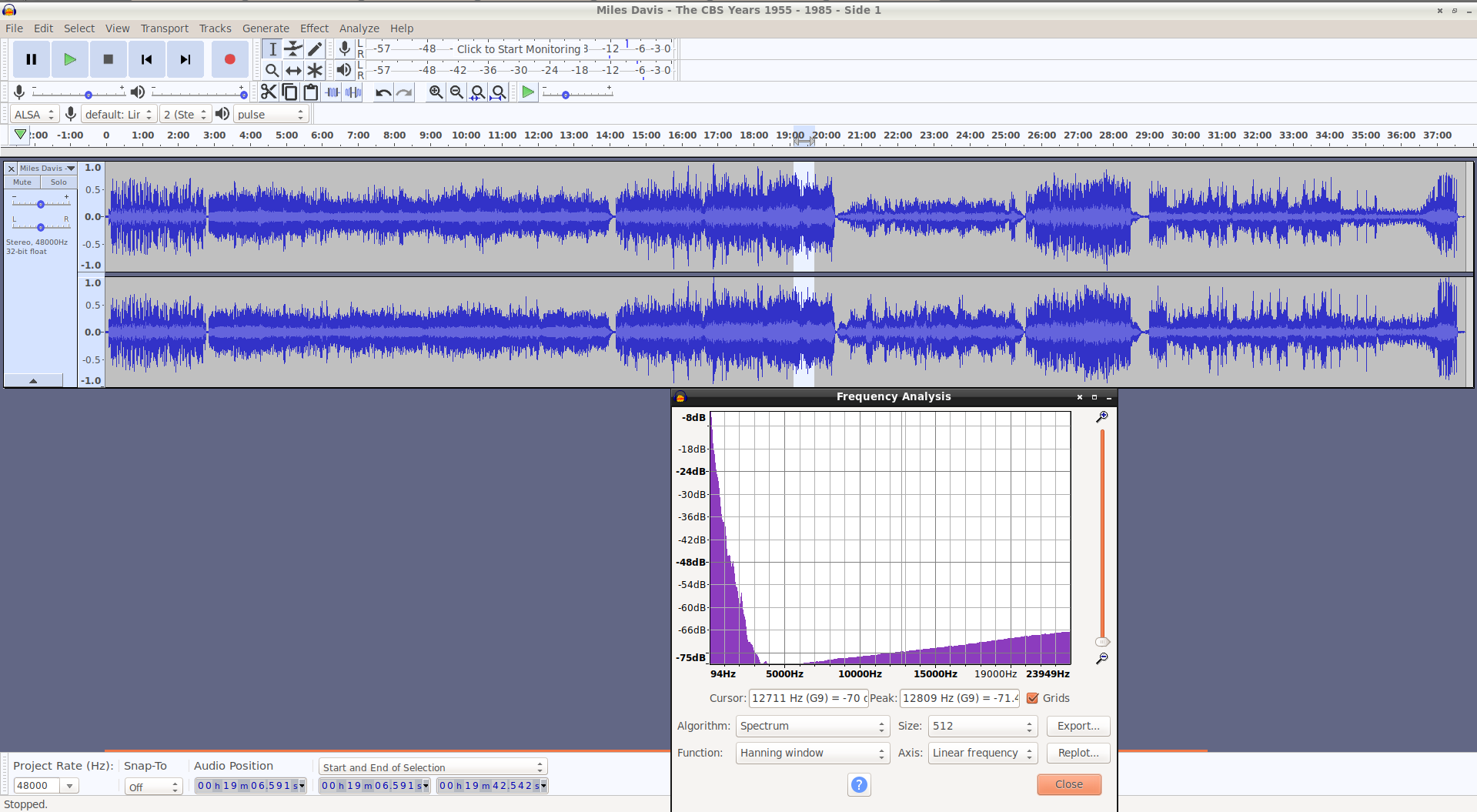
Task: Click the Undo arrow icon
Action: pos(383,92)
